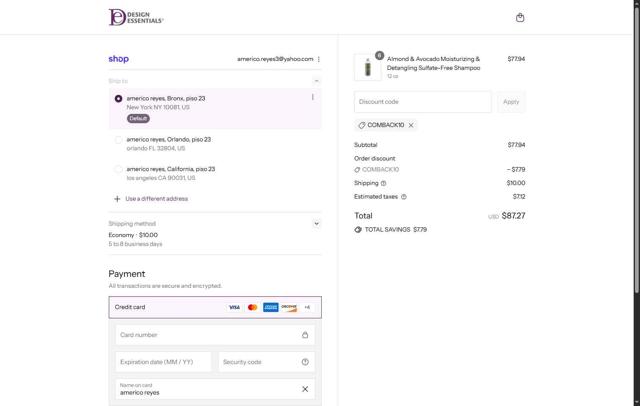Expand the Shipping method section
This screenshot has width=640, height=406.
pyautogui.click(x=316, y=224)
